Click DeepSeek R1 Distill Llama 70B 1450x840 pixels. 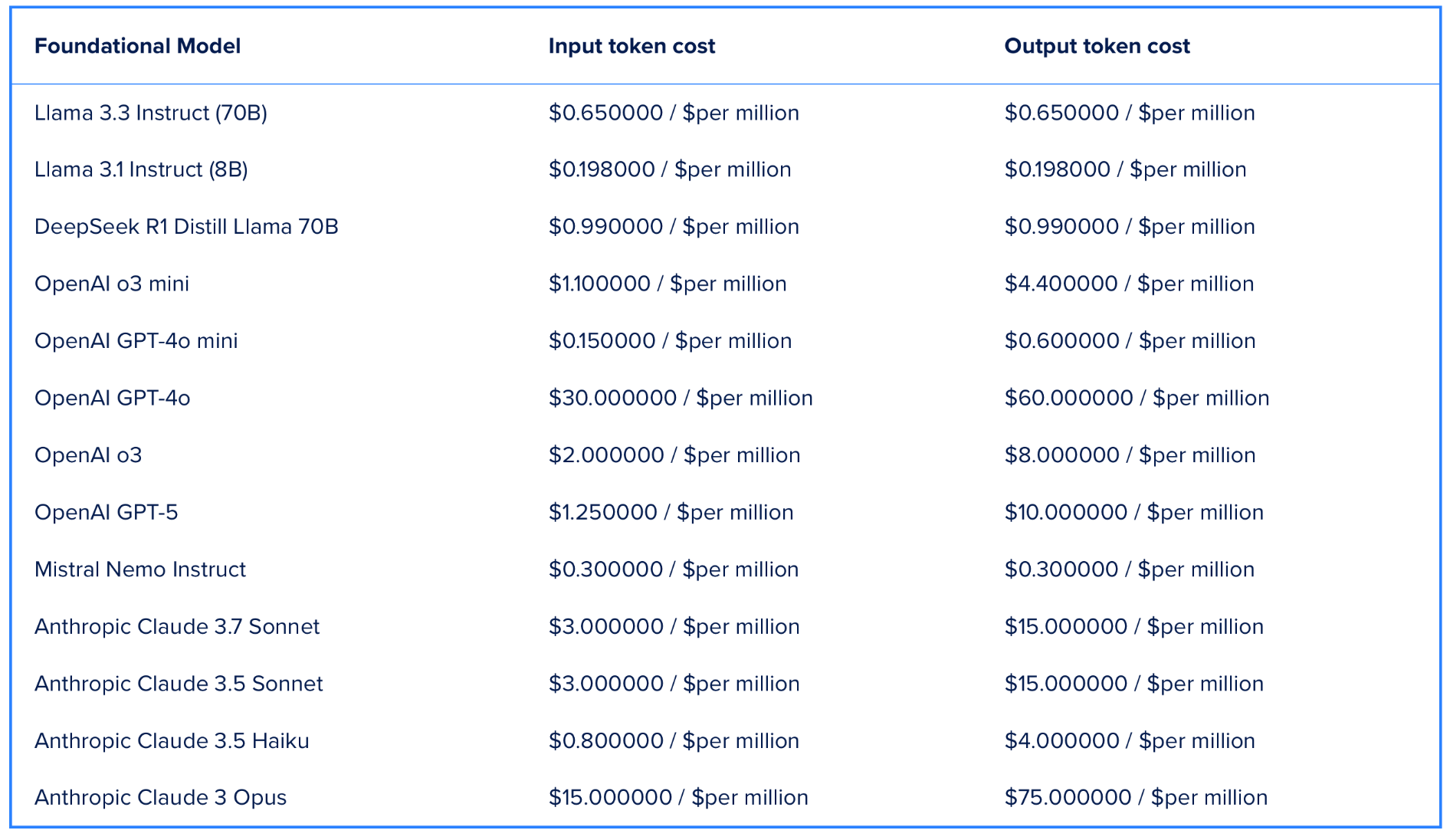coord(186,227)
